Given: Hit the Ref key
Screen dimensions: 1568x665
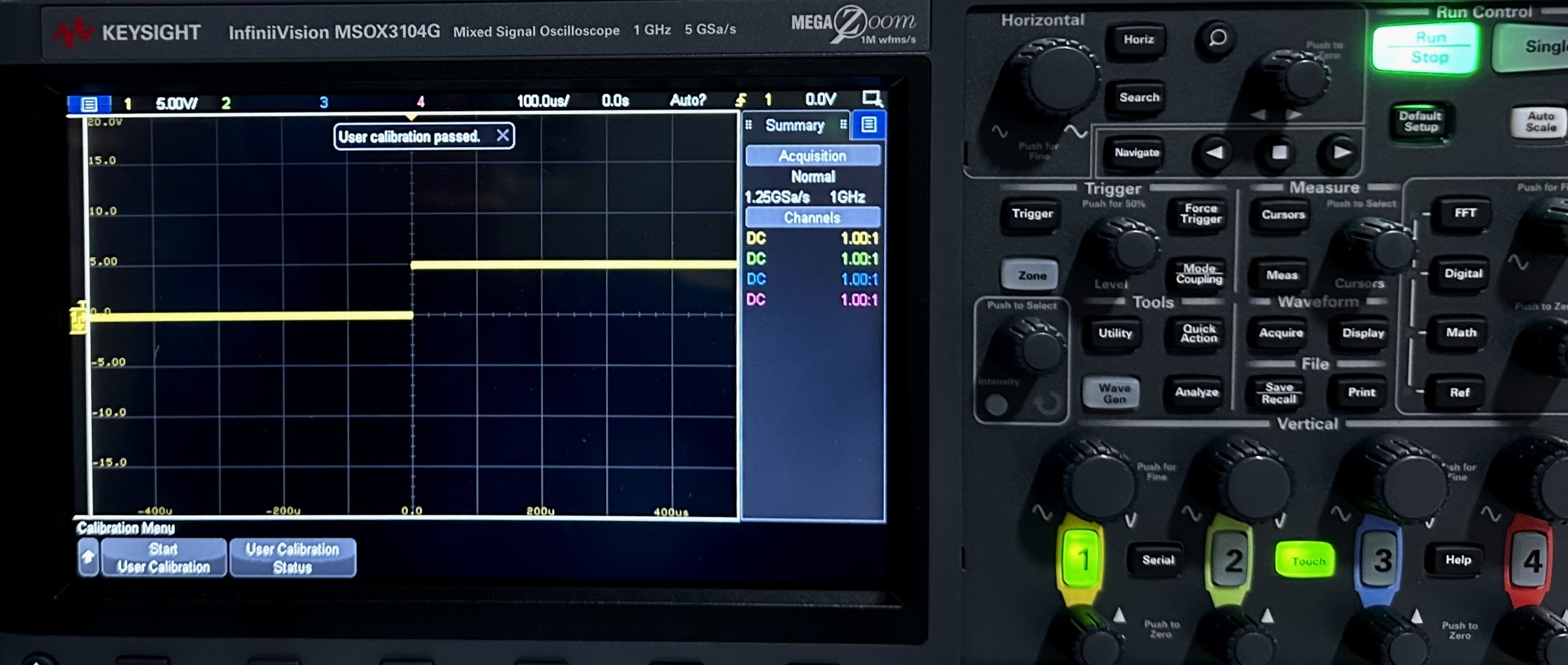Looking at the screenshot, I should [1459, 392].
